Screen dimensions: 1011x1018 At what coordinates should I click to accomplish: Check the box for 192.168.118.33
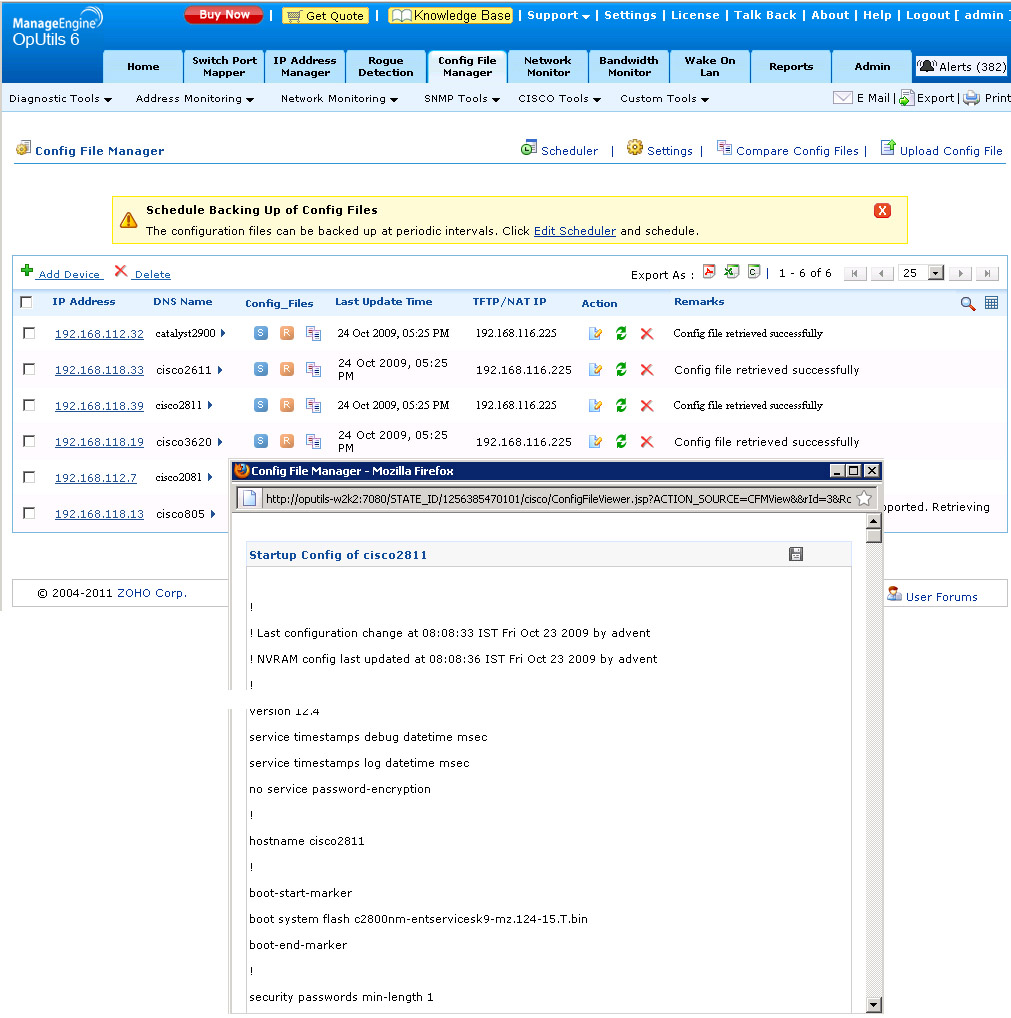[x=29, y=369]
